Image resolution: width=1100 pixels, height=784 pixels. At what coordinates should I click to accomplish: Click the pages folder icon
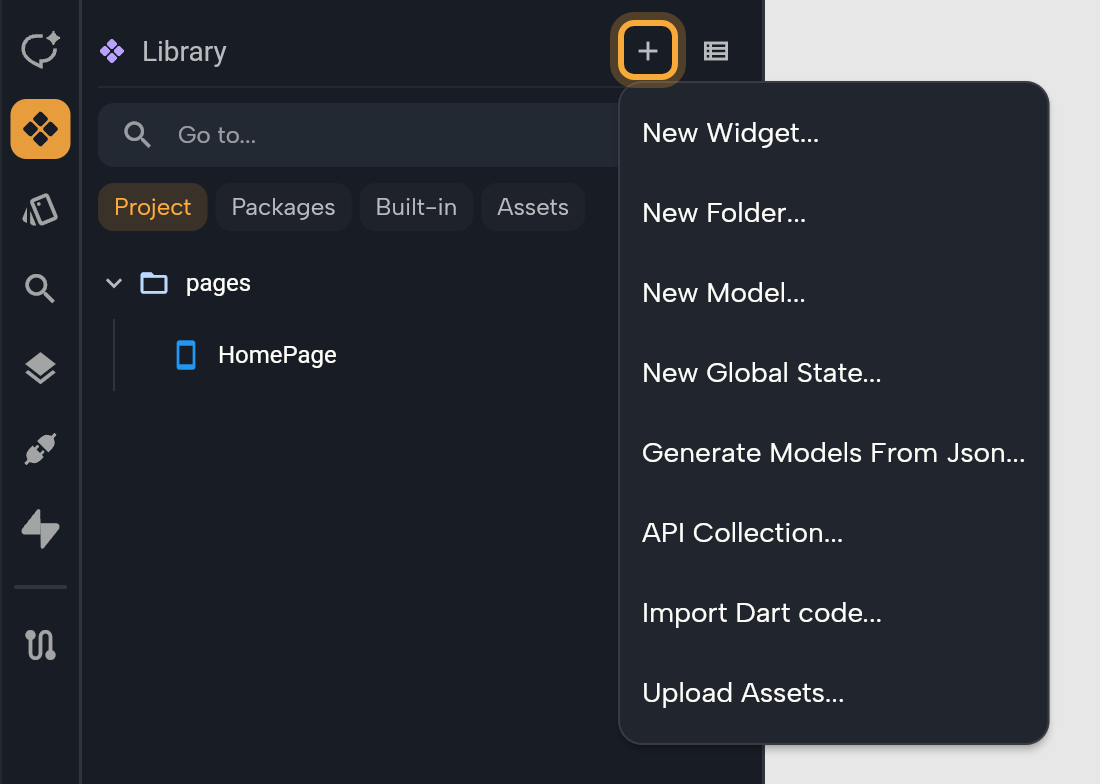click(x=154, y=283)
